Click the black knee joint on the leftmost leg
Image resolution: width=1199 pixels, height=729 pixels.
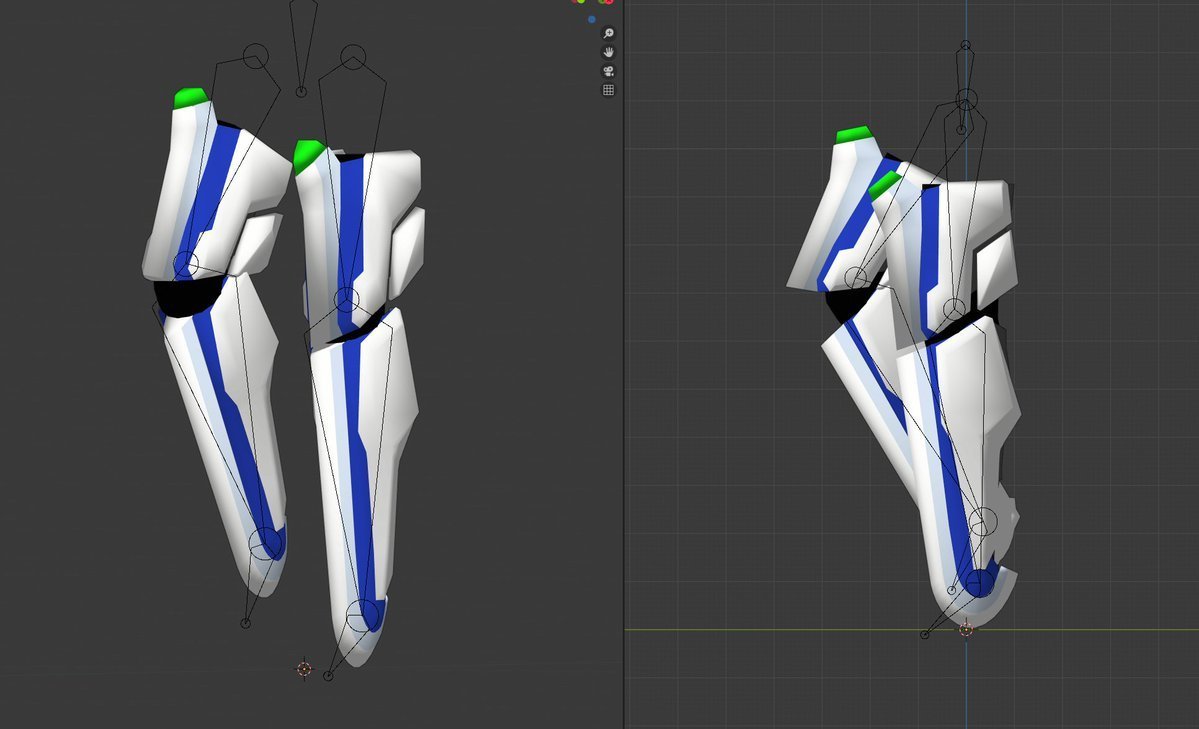pyautogui.click(x=183, y=296)
